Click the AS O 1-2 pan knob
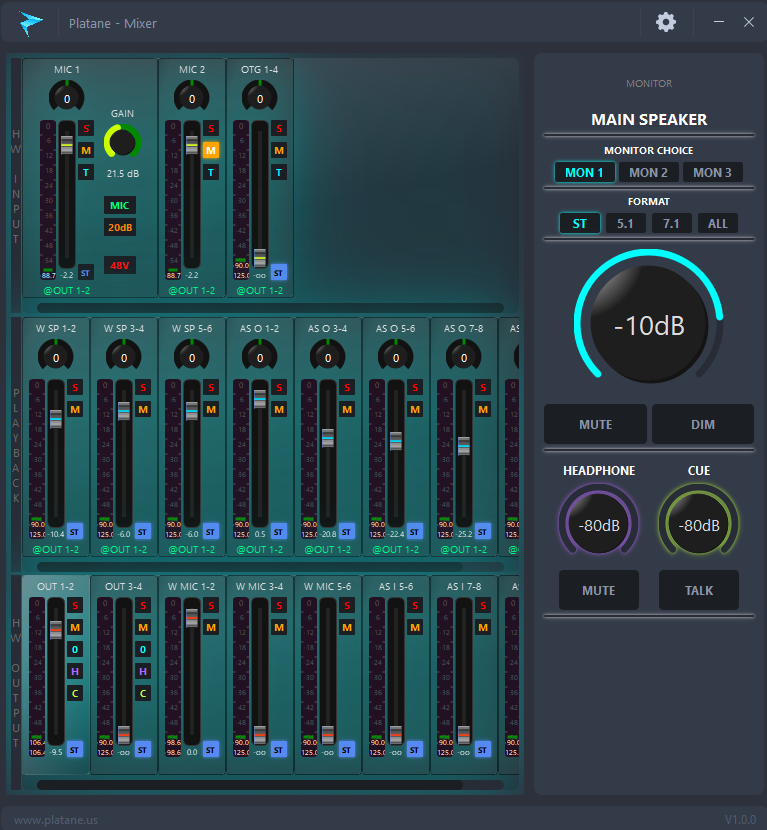Image resolution: width=767 pixels, height=830 pixels. pyautogui.click(x=259, y=356)
